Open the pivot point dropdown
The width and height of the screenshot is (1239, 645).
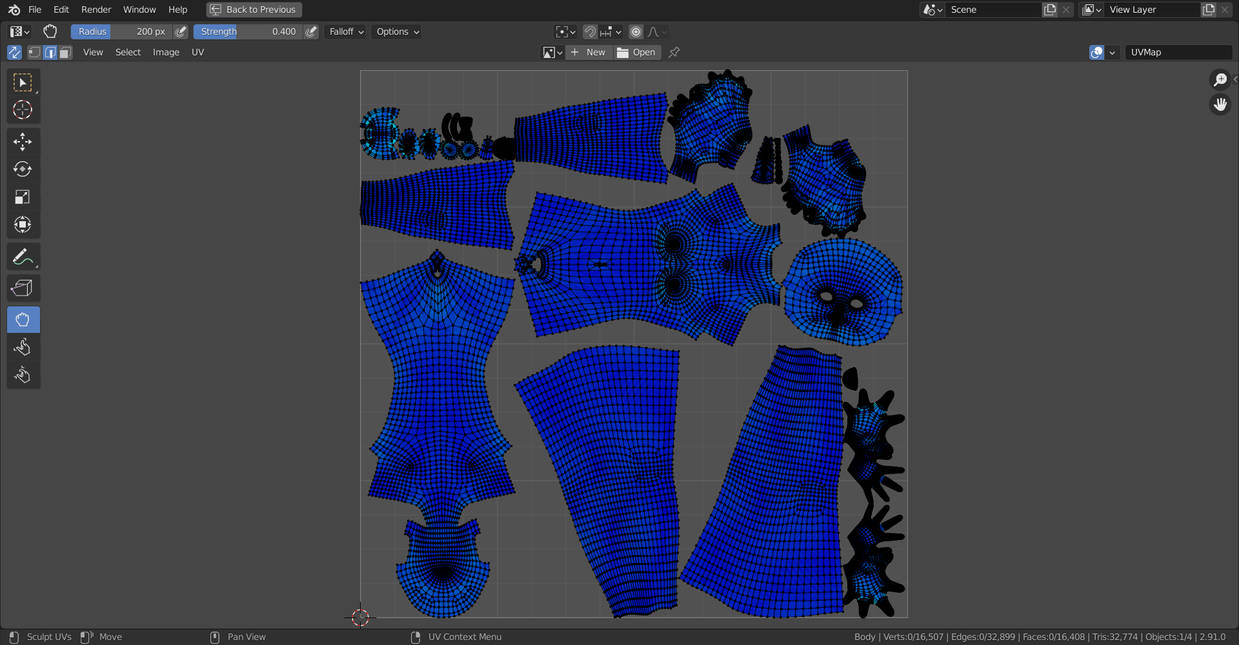tap(566, 32)
